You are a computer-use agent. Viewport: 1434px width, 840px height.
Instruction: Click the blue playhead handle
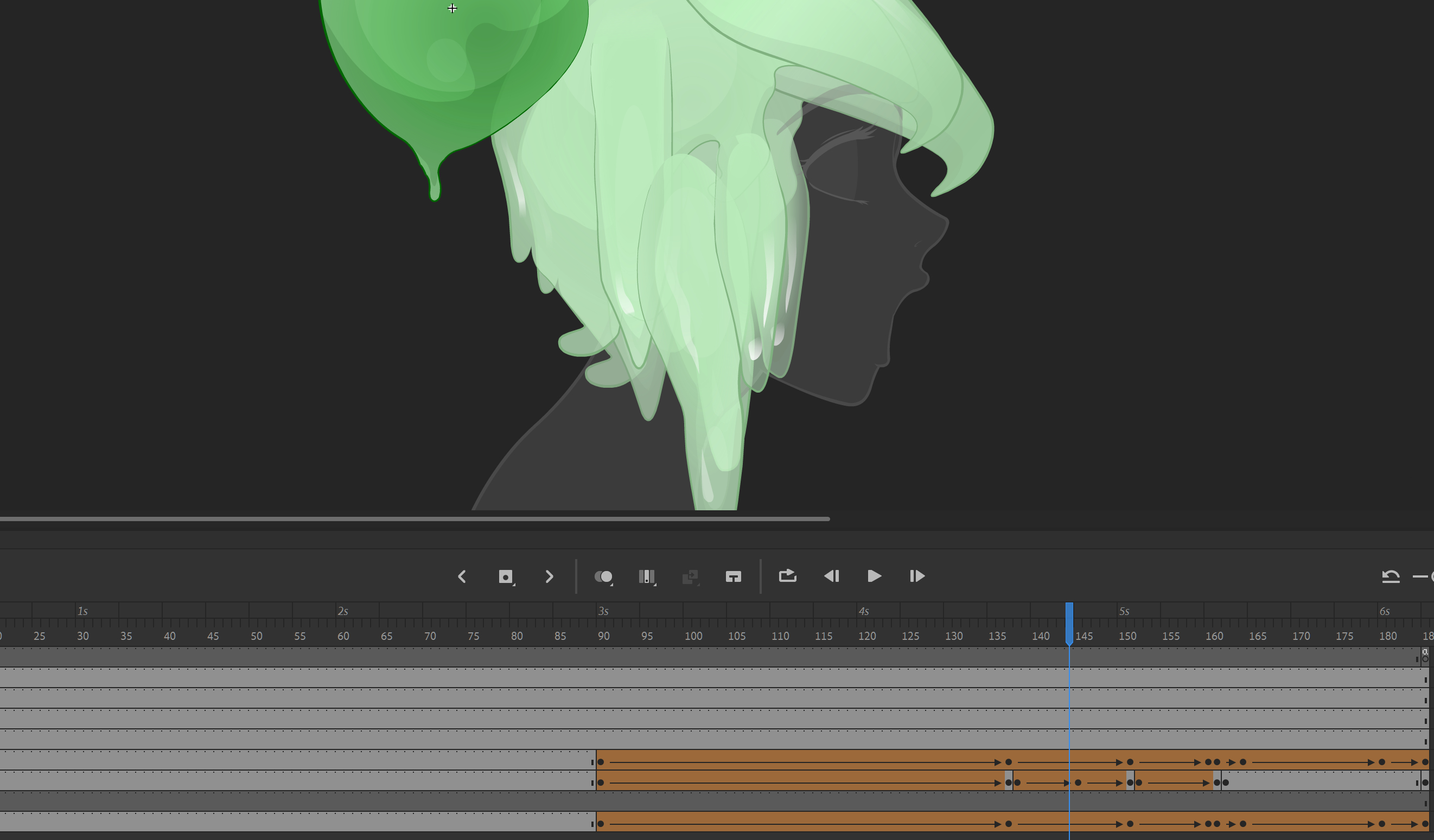(x=1069, y=622)
